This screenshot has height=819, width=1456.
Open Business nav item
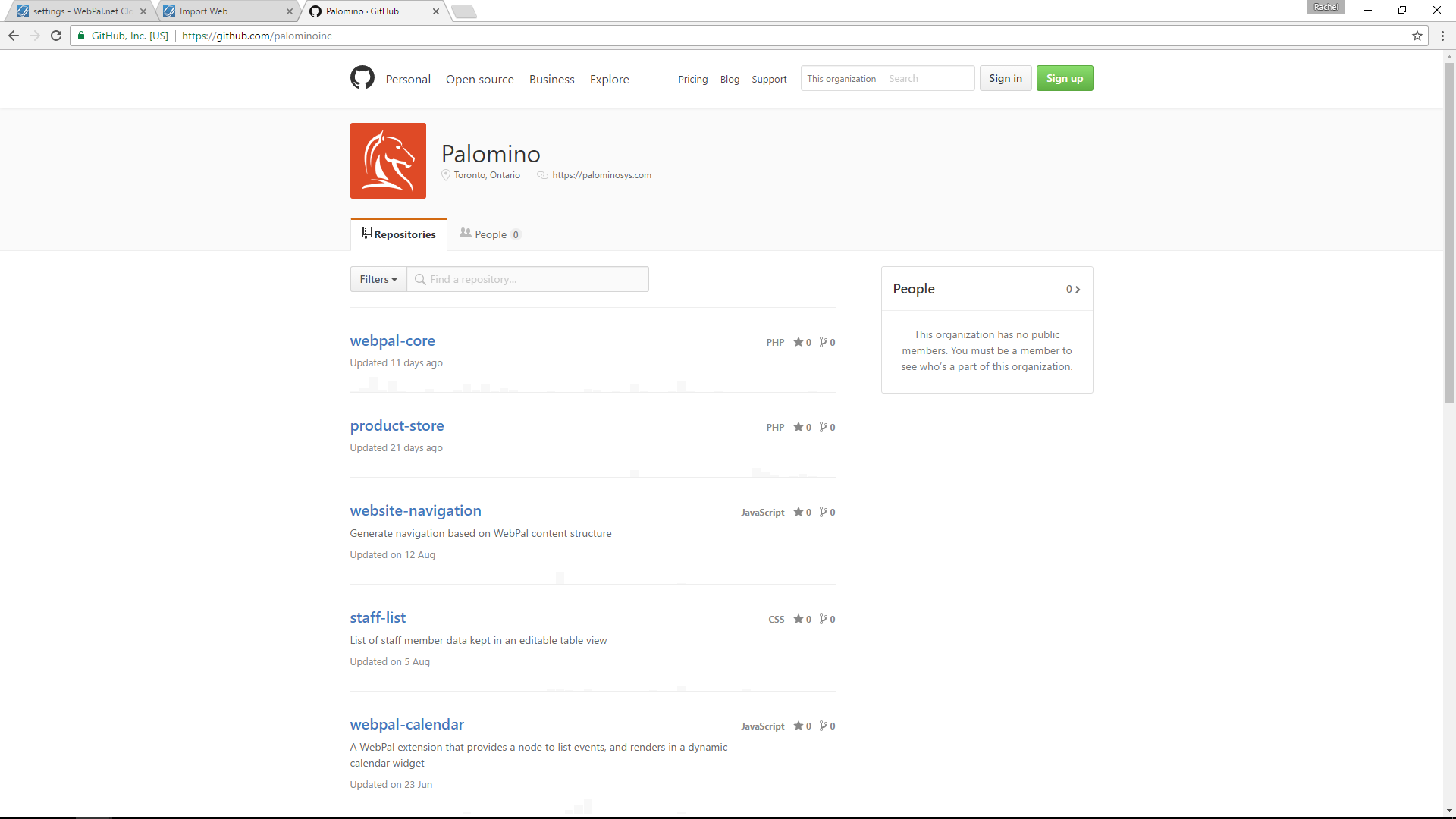552,79
